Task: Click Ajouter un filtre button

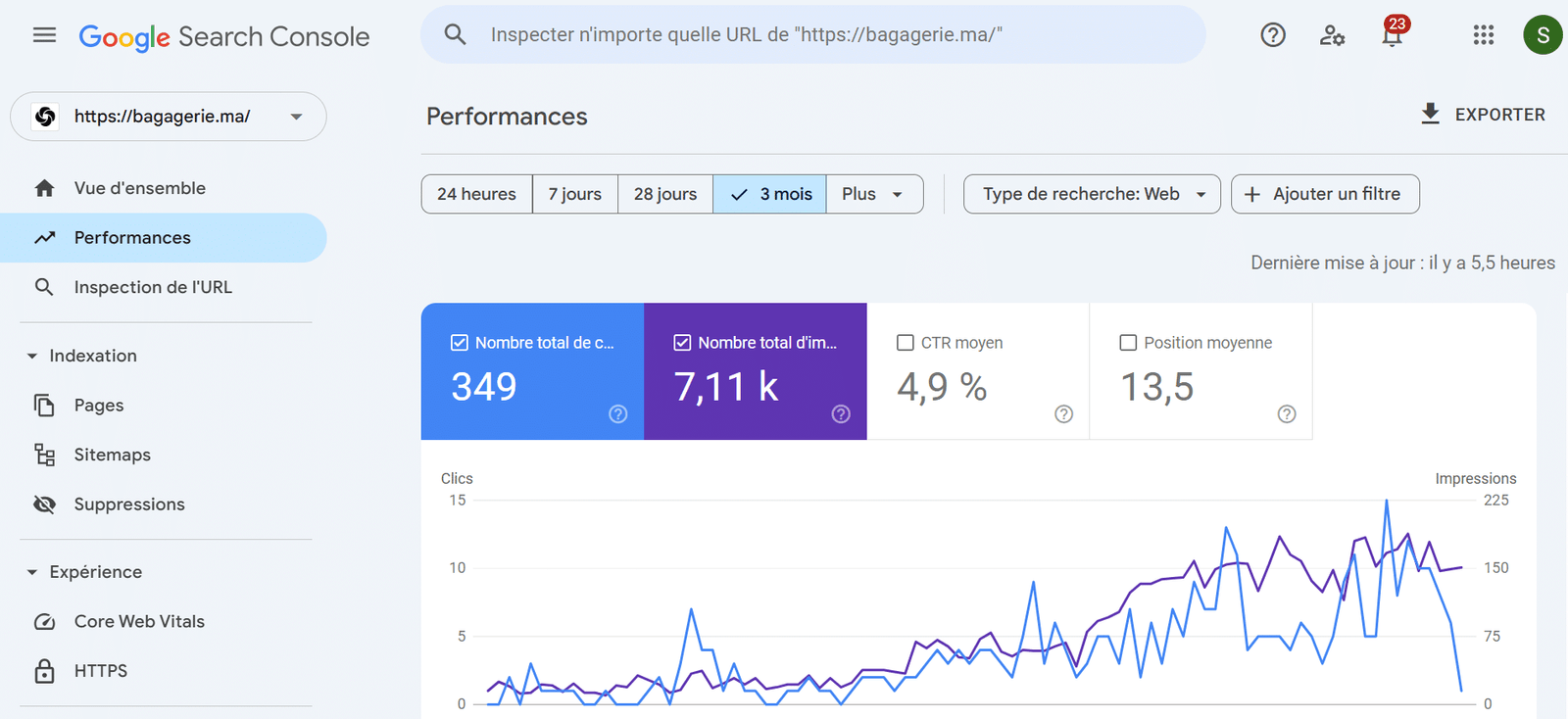Action: point(1325,194)
